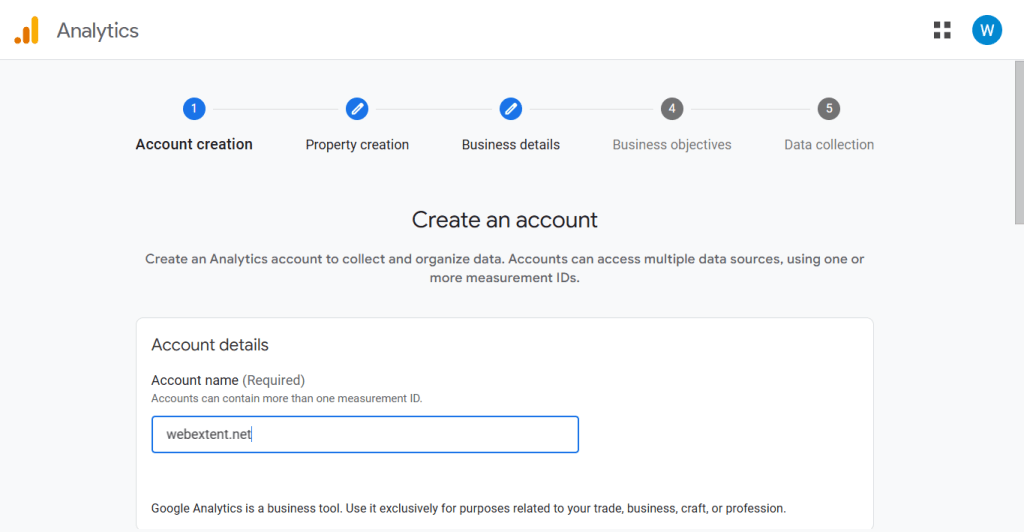Select the Business objectives step label
The width and height of the screenshot is (1024, 532).
click(x=672, y=145)
